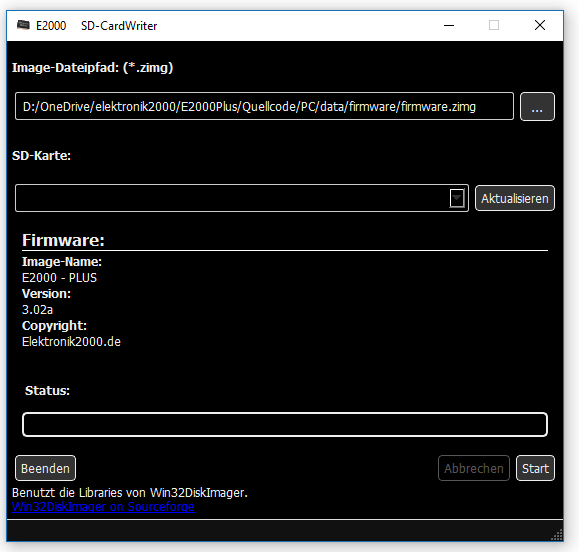Click the 'Status:' label

47,391
